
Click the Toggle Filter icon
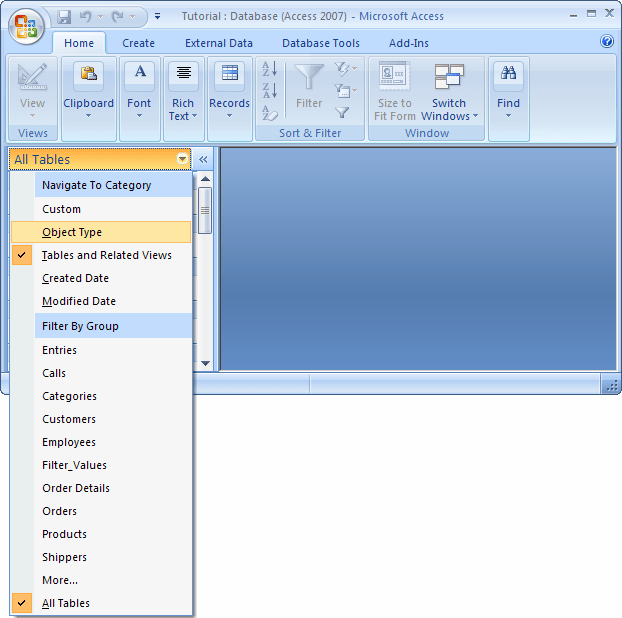(x=342, y=113)
